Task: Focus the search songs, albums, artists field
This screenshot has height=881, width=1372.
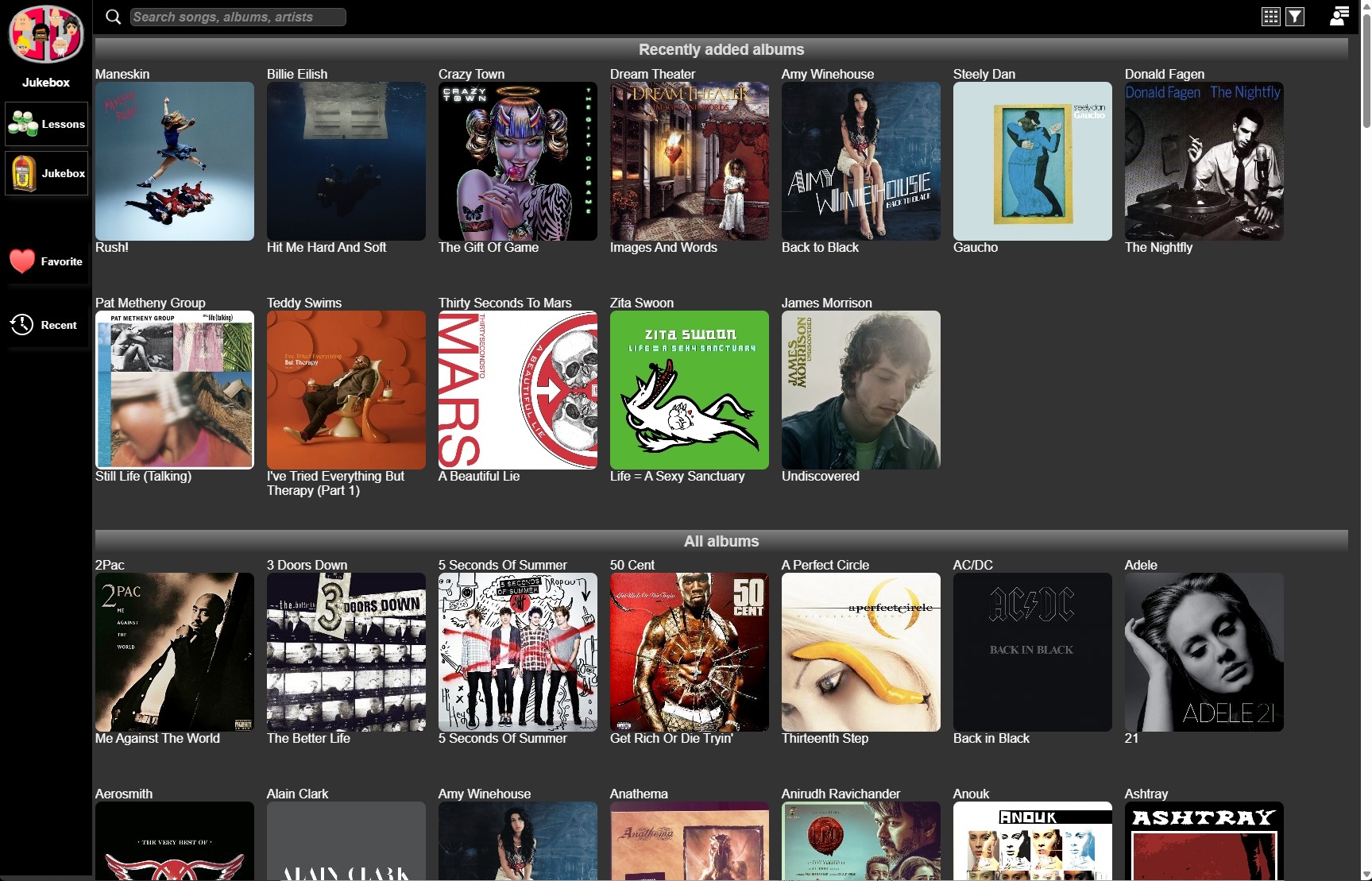Action: pyautogui.click(x=238, y=17)
